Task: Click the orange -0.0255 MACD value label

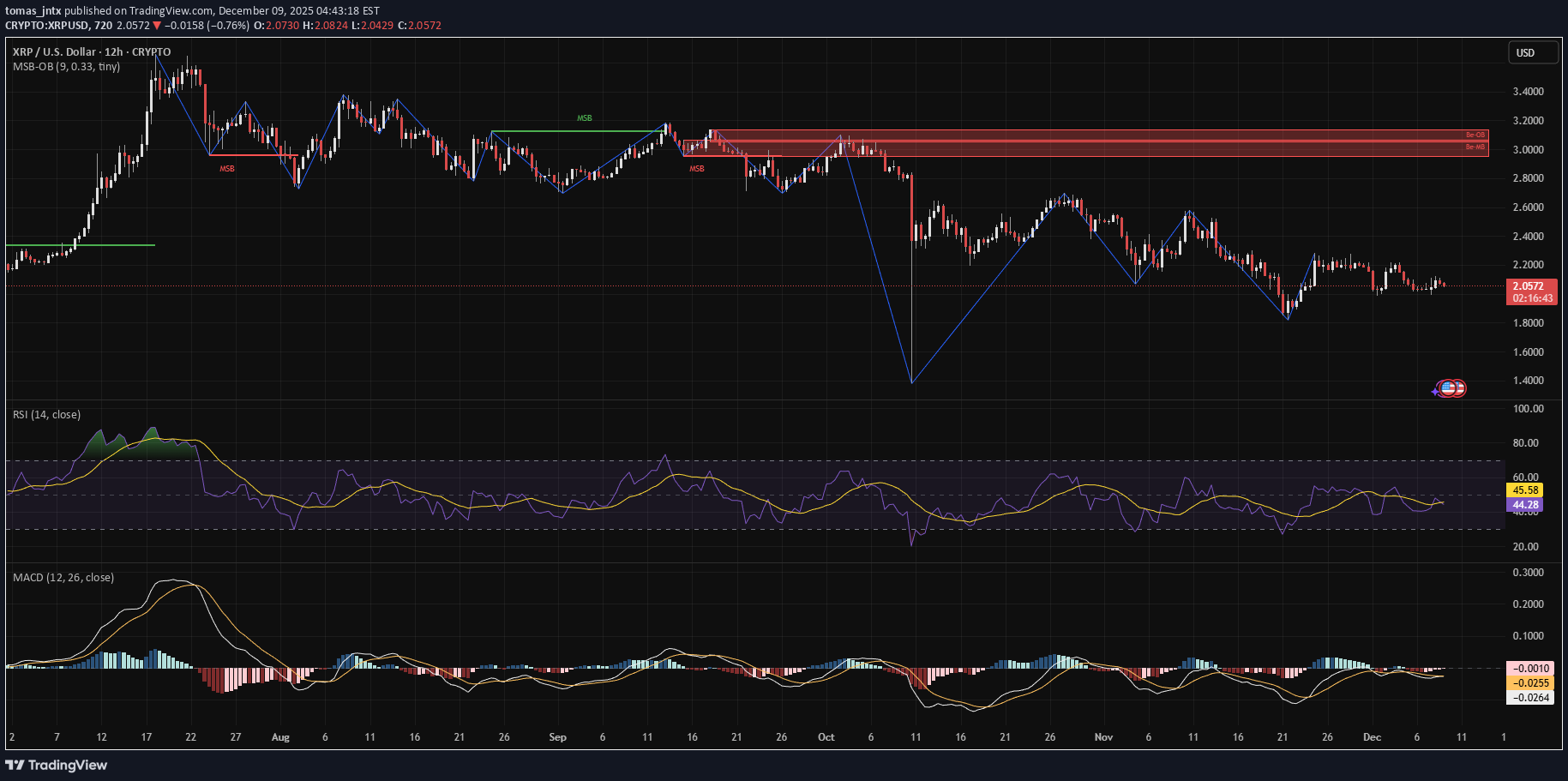Action: (x=1532, y=683)
